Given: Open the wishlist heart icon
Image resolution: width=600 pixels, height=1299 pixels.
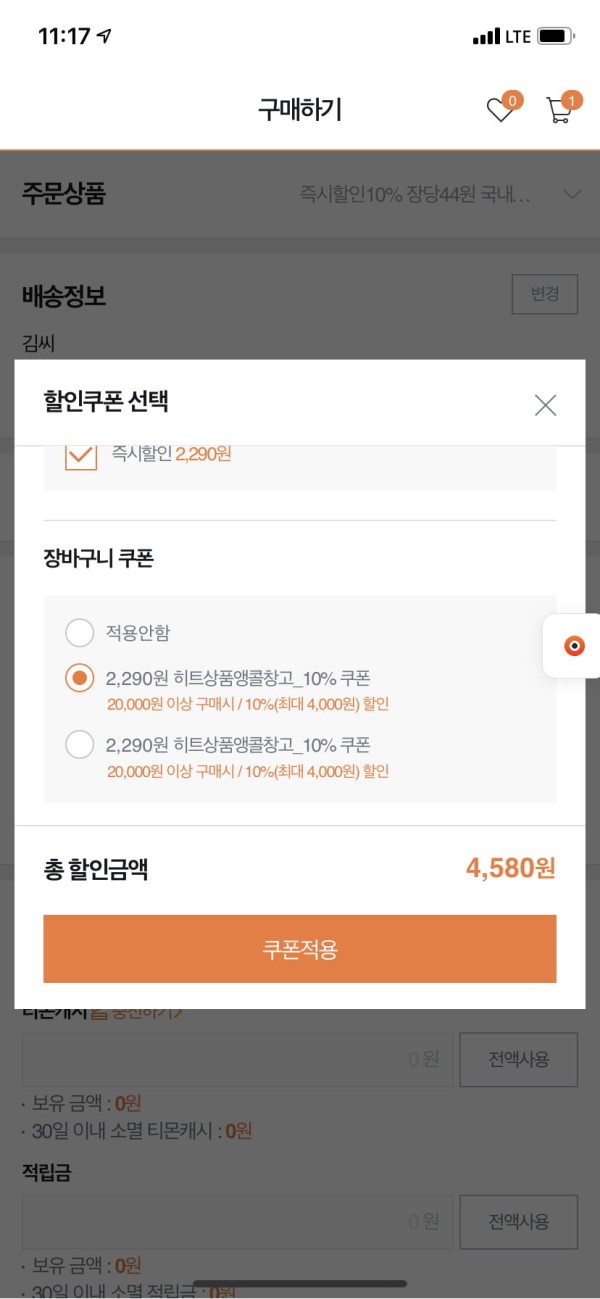Looking at the screenshot, I should (x=500, y=109).
